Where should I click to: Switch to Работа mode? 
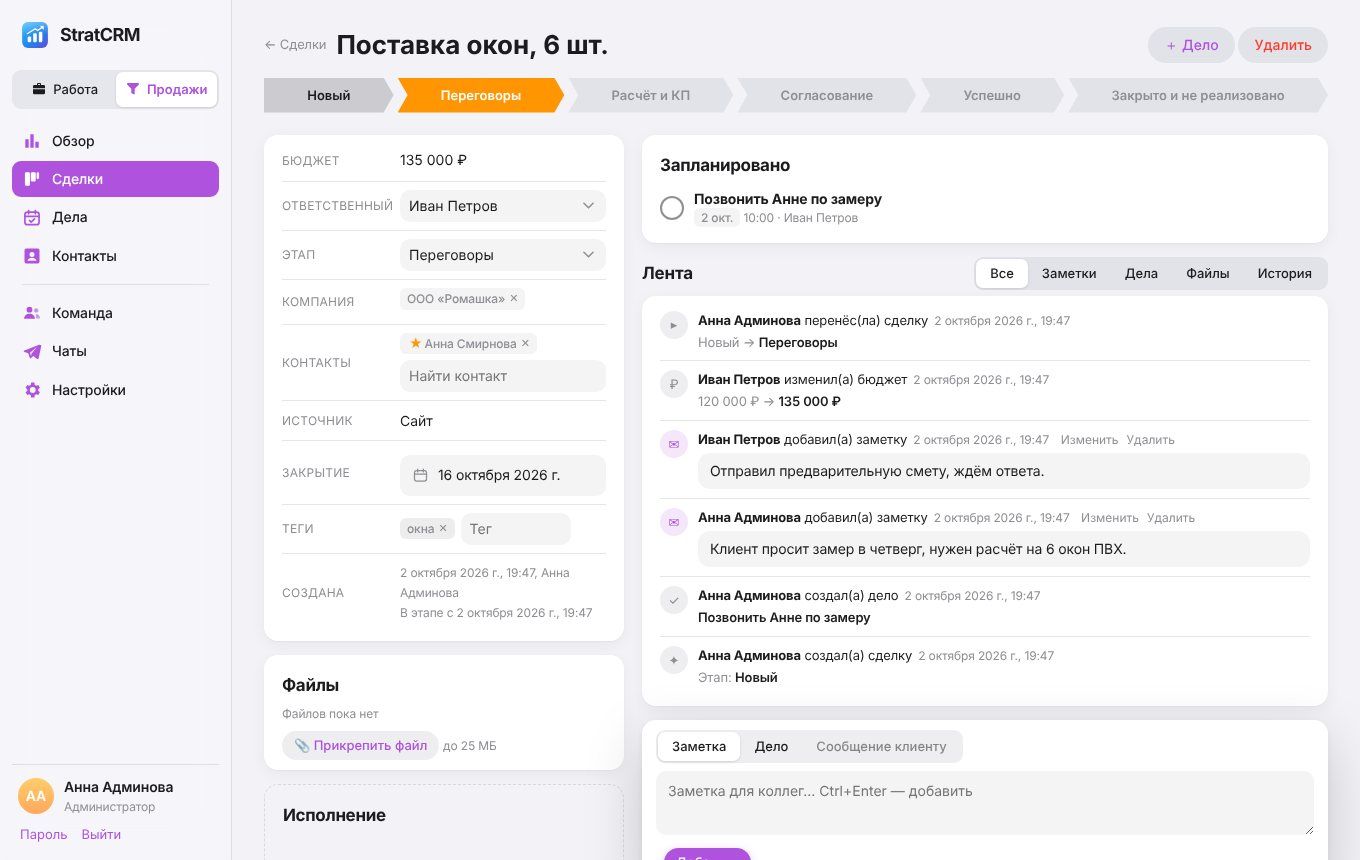[65, 89]
